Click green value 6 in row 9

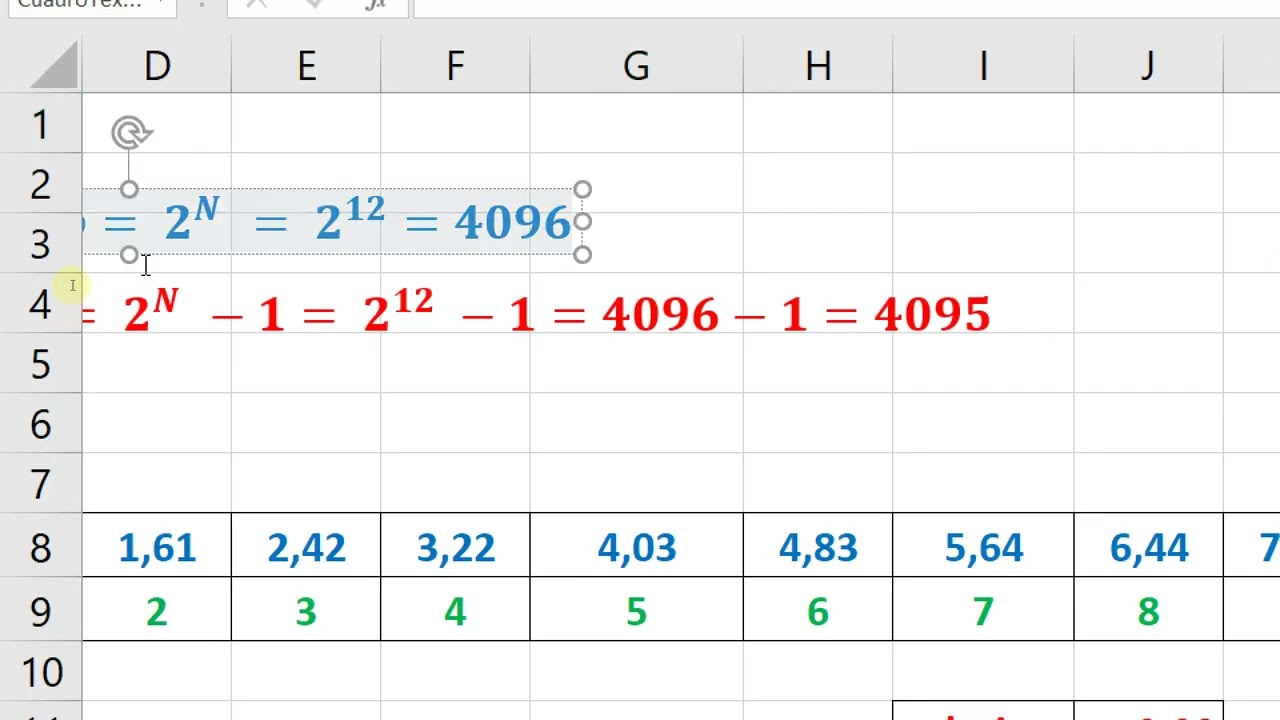pyautogui.click(x=818, y=611)
